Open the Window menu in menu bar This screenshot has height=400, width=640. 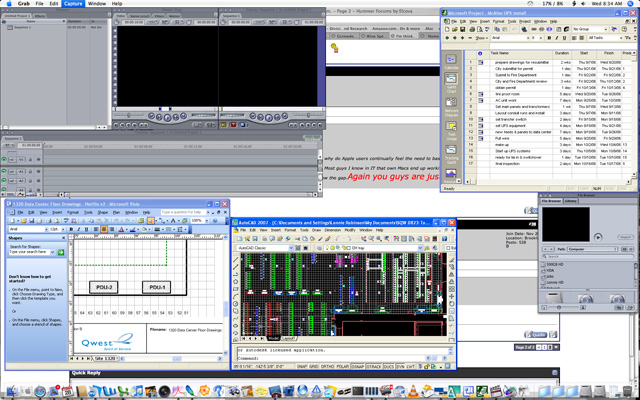(97, 4)
